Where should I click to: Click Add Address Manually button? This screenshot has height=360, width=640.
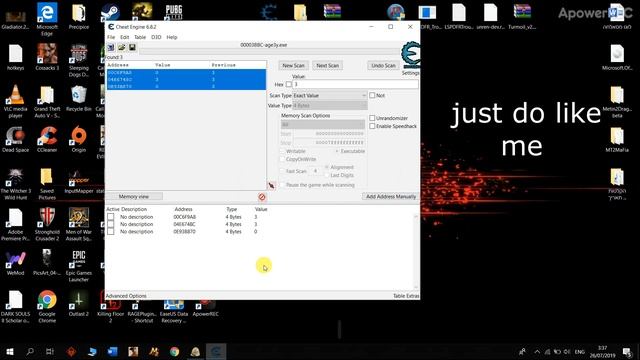tap(391, 197)
